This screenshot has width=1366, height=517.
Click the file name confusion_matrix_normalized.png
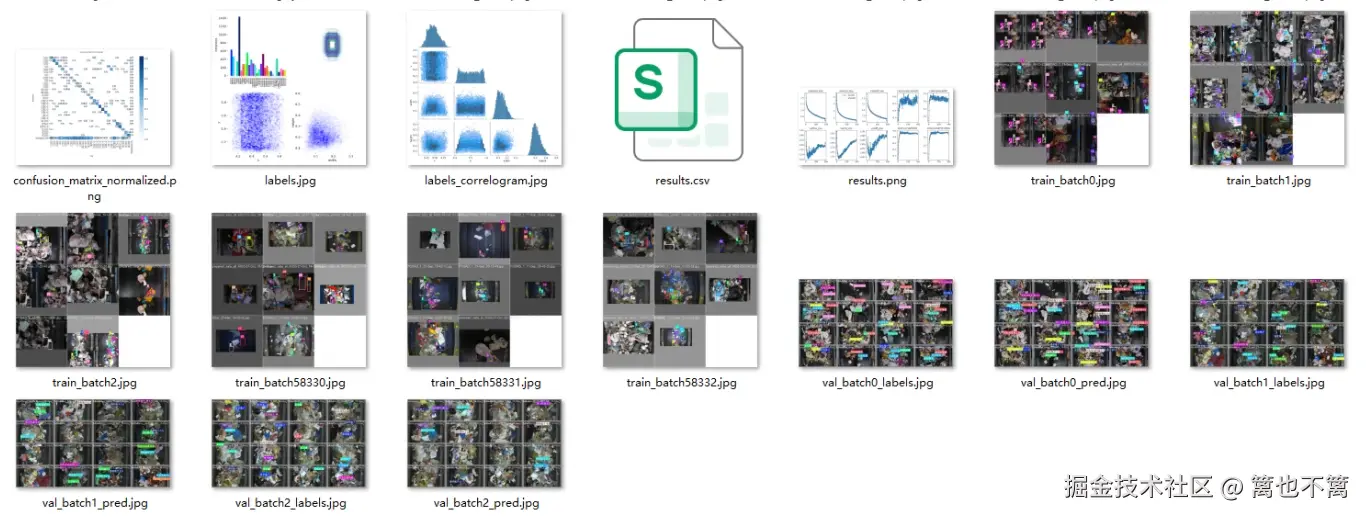(x=94, y=189)
